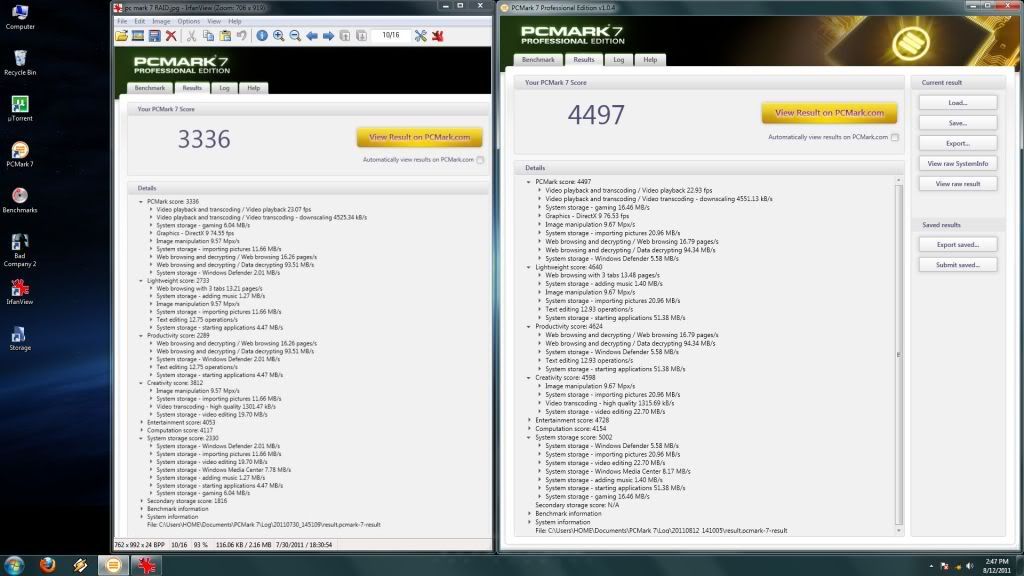Select the Benchmarks desktop icon
The width and height of the screenshot is (1024, 576).
click(20, 200)
